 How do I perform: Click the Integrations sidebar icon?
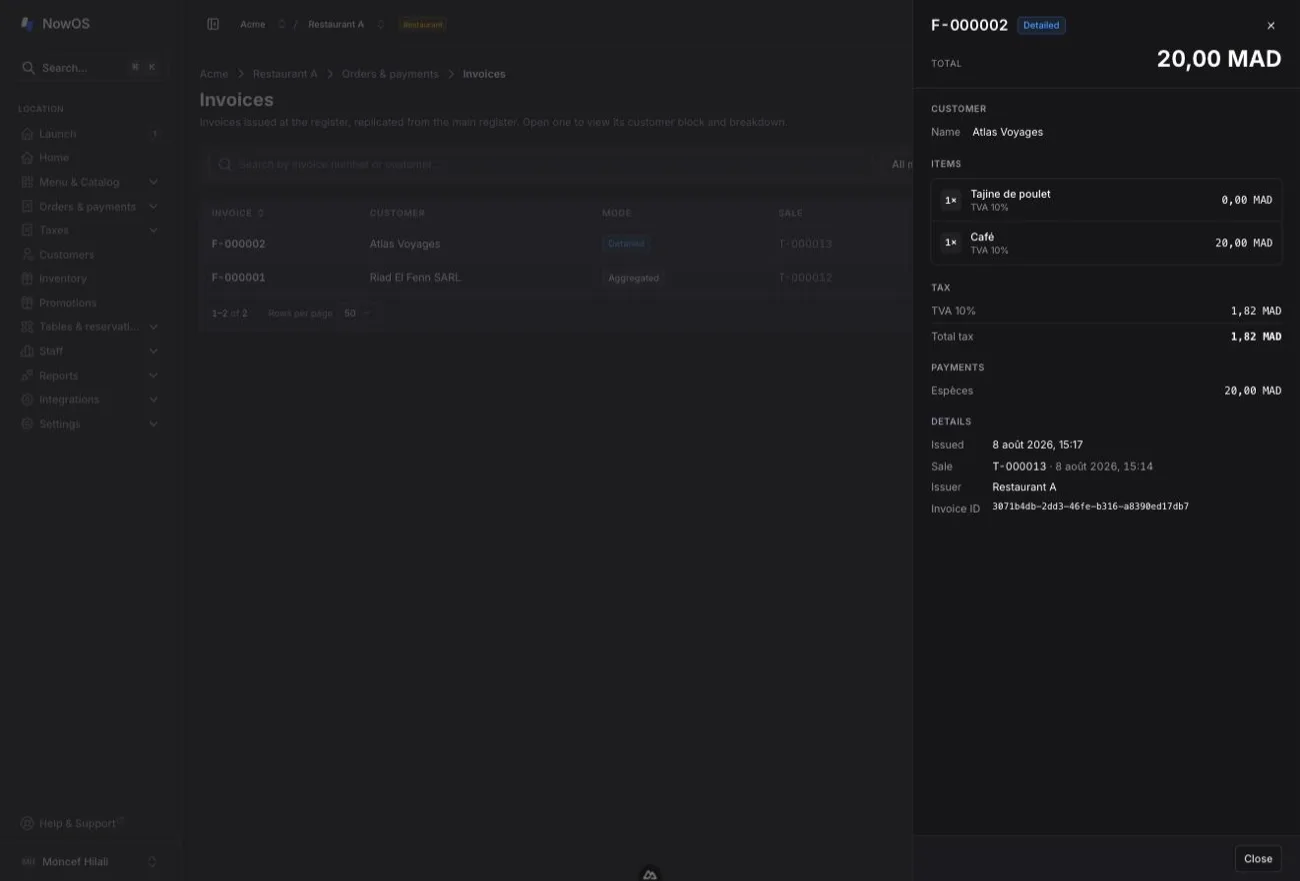click(27, 400)
